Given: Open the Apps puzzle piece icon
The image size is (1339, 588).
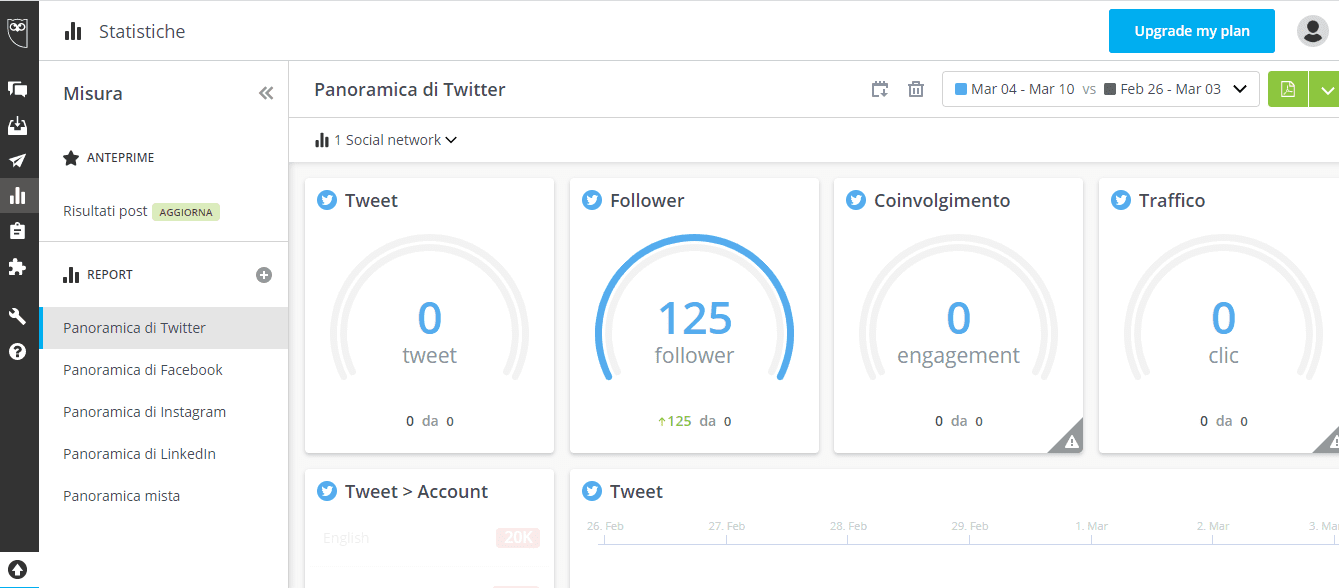Looking at the screenshot, I should point(17,267).
